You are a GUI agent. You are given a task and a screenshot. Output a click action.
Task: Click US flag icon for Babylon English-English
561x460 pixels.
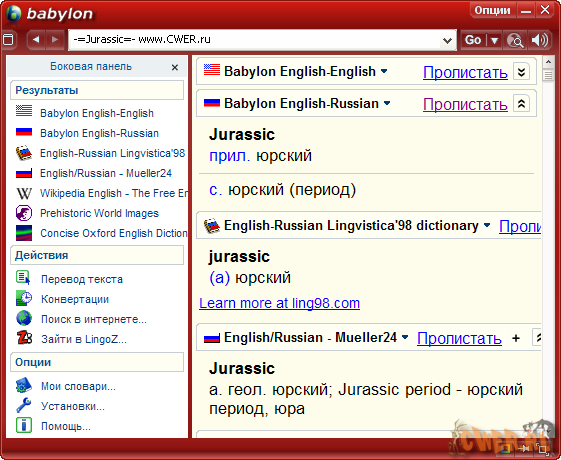(24, 111)
